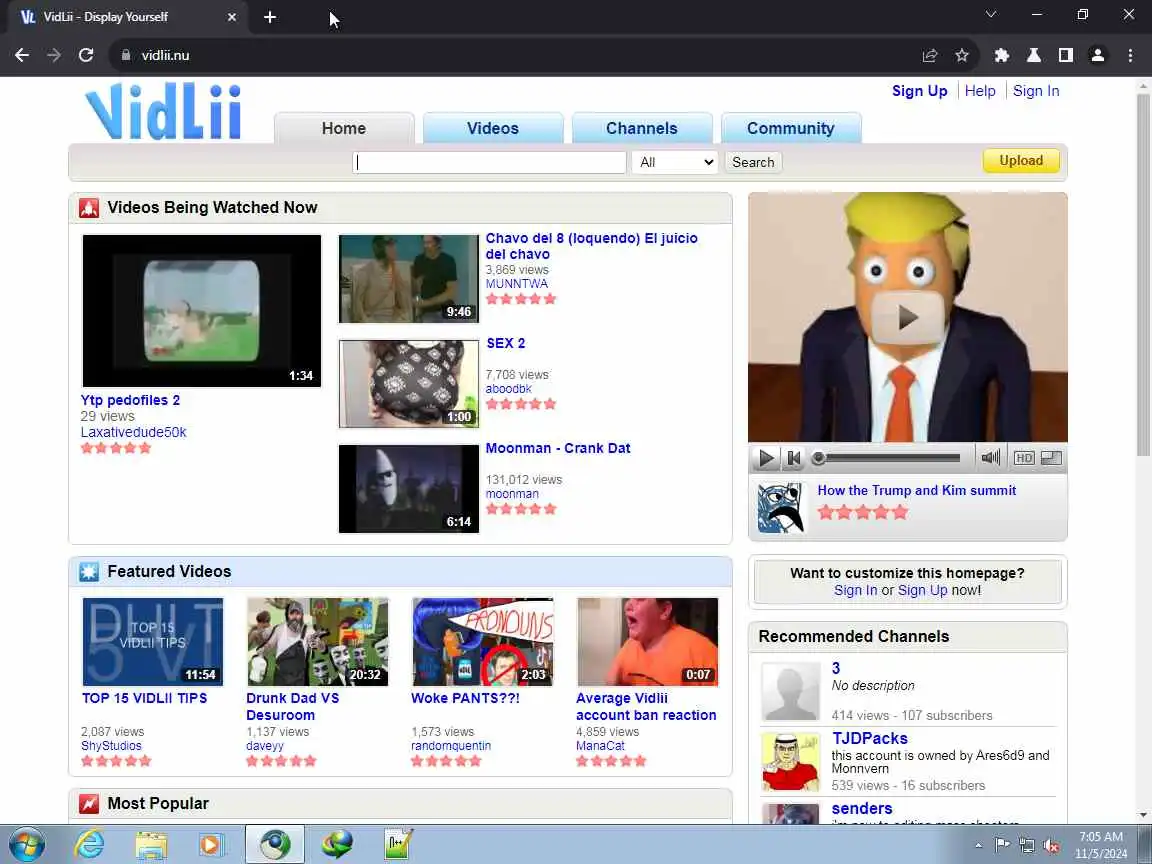Open fullscreen mode in the player
This screenshot has width=1152, height=864.
(x=1051, y=458)
